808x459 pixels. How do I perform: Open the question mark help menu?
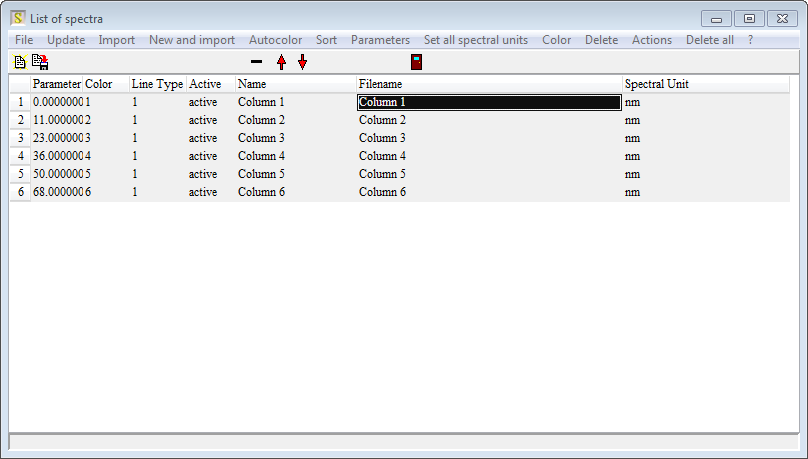[x=750, y=40]
